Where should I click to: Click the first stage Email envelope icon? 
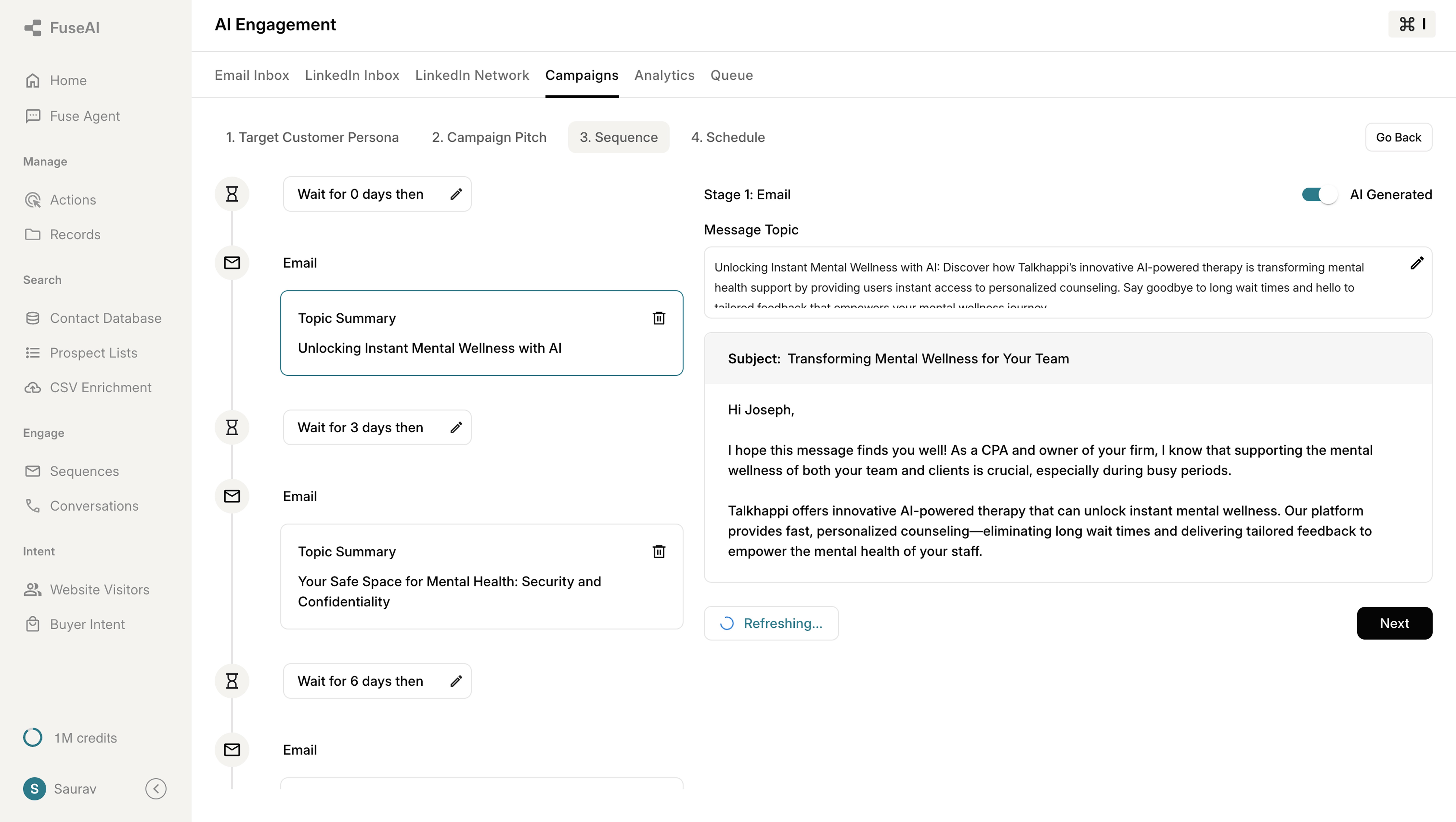[x=232, y=263]
